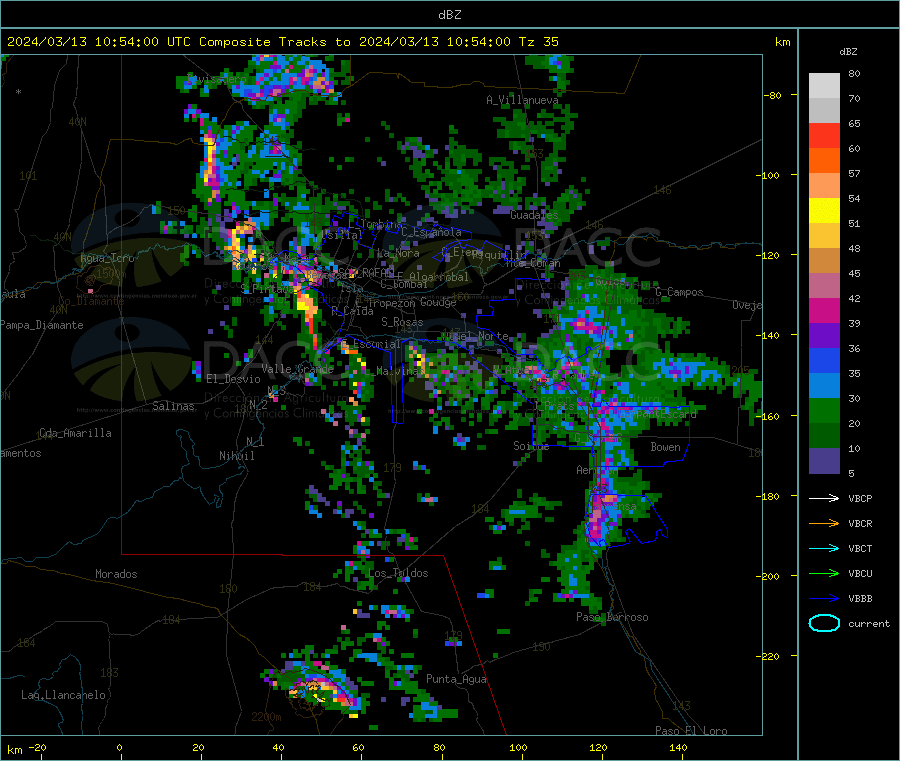Click the 'N_1' map label

pyautogui.click(x=255, y=441)
